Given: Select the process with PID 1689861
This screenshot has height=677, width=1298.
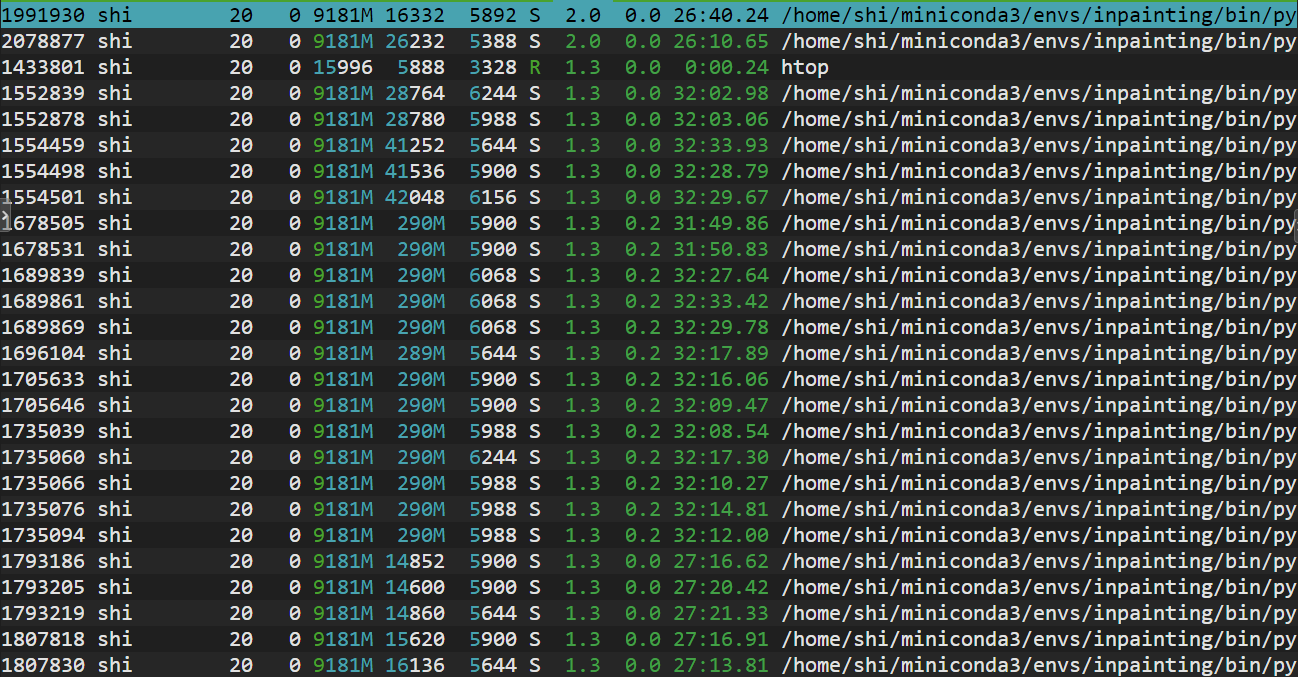Looking at the screenshot, I should click(43, 301).
